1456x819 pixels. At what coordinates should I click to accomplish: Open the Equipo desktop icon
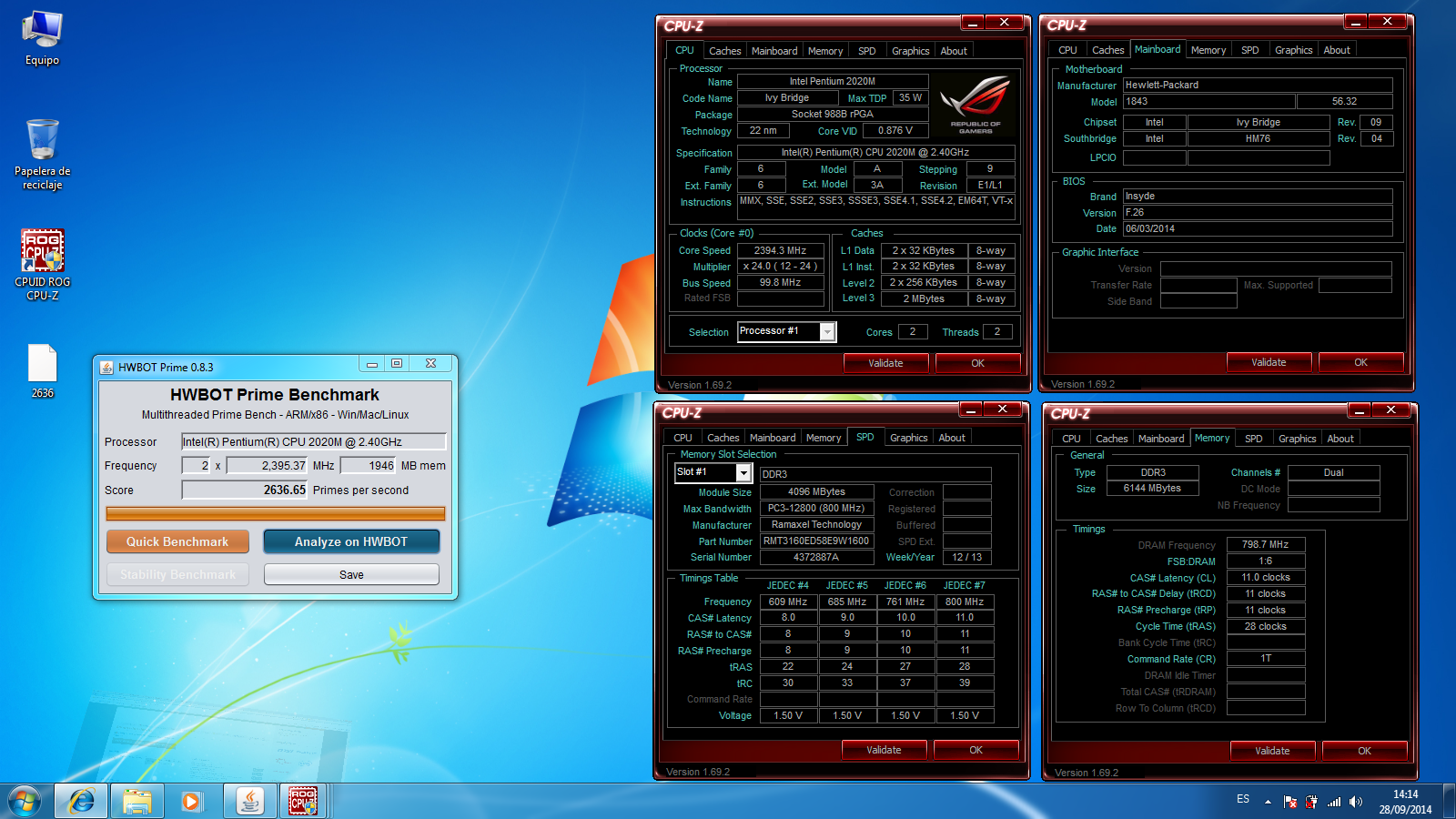(42, 39)
